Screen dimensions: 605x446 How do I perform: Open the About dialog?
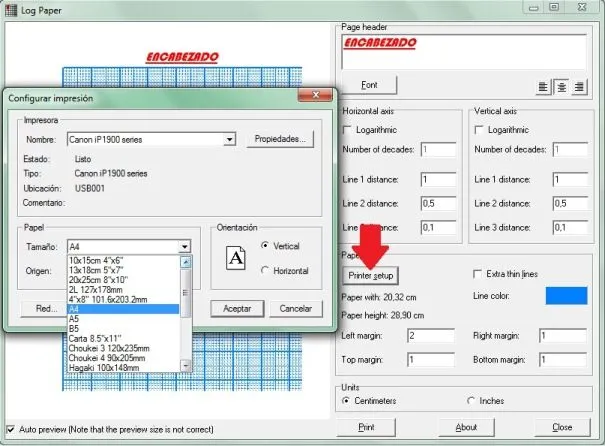[x=466, y=427]
